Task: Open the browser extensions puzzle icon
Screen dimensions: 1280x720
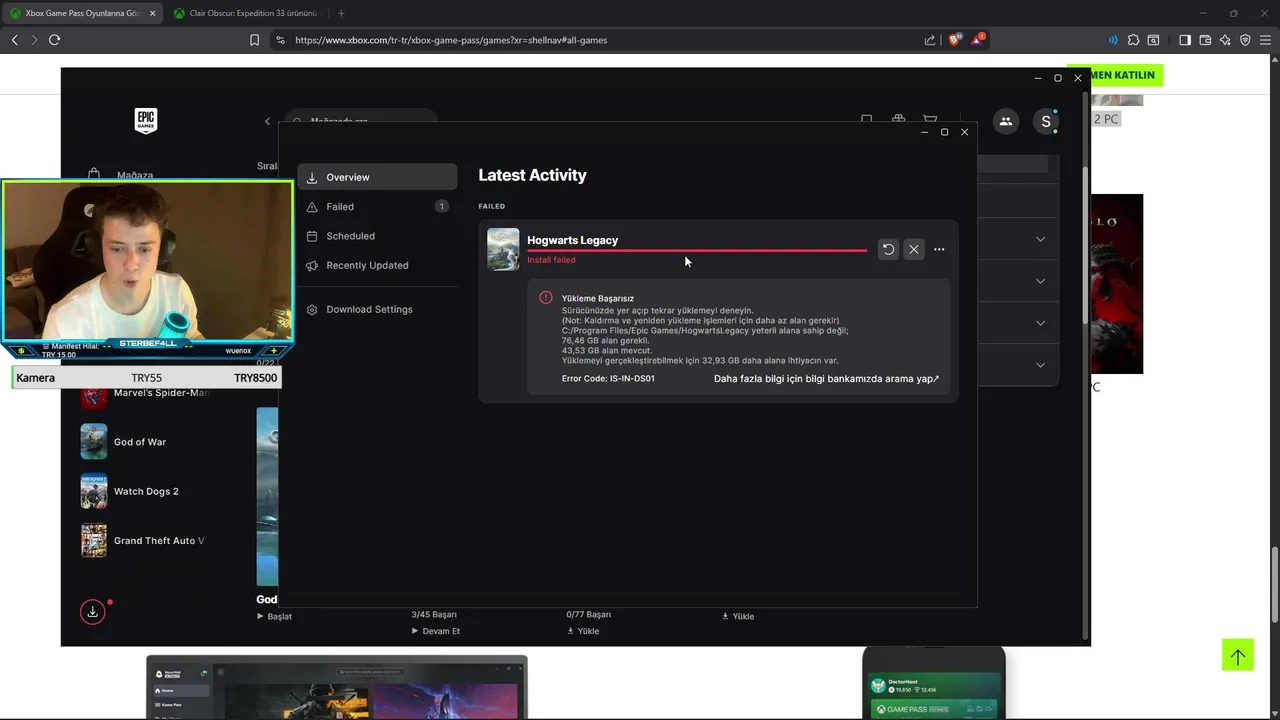Action: [1133, 40]
